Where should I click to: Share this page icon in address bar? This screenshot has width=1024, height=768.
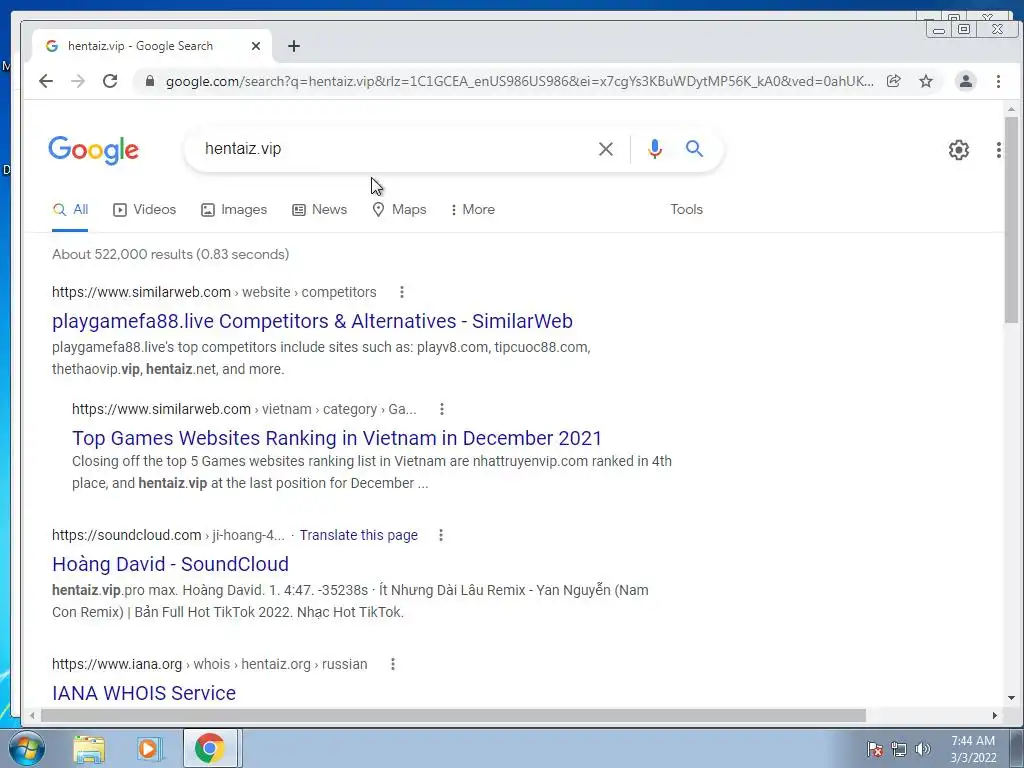893,81
